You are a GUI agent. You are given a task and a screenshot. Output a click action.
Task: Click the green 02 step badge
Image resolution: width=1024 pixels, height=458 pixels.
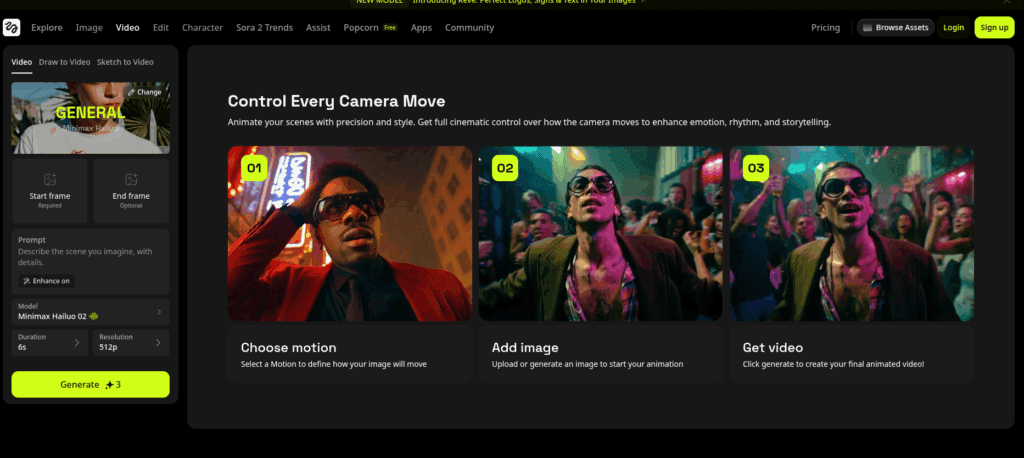click(x=505, y=168)
